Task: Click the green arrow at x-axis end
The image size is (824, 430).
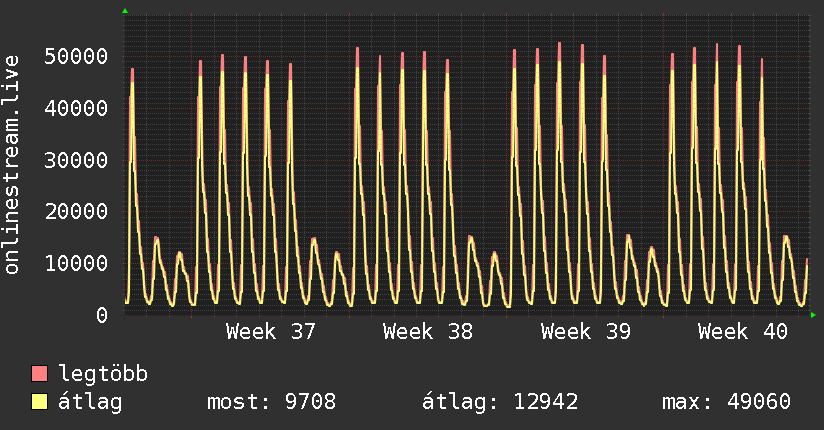Action: 813,315
